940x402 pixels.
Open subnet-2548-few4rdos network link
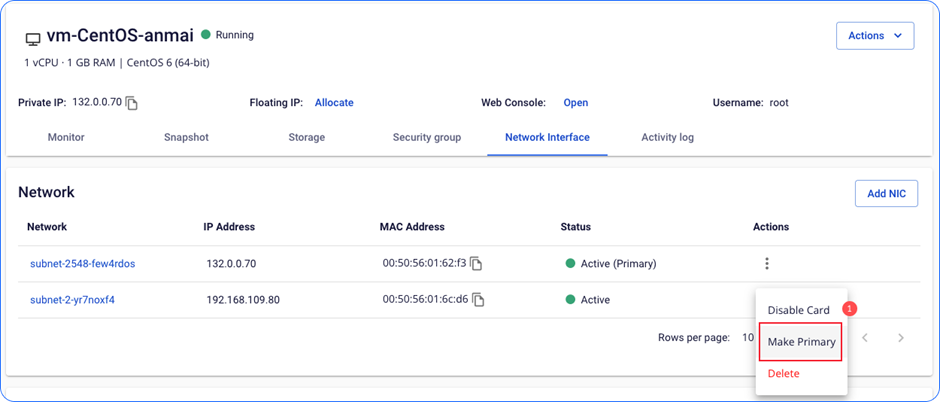click(x=82, y=264)
